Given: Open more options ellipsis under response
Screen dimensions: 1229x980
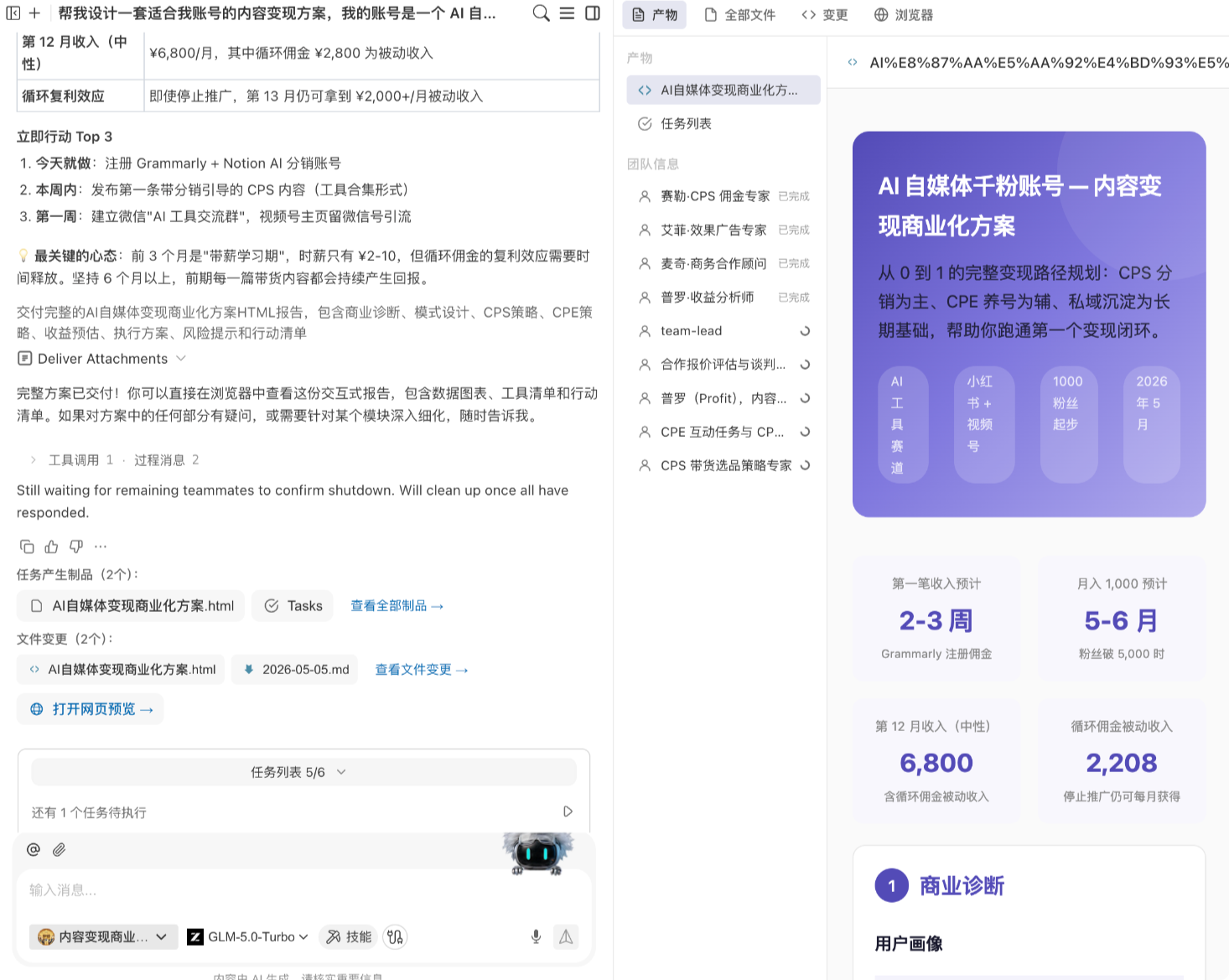Looking at the screenshot, I should point(101,547).
